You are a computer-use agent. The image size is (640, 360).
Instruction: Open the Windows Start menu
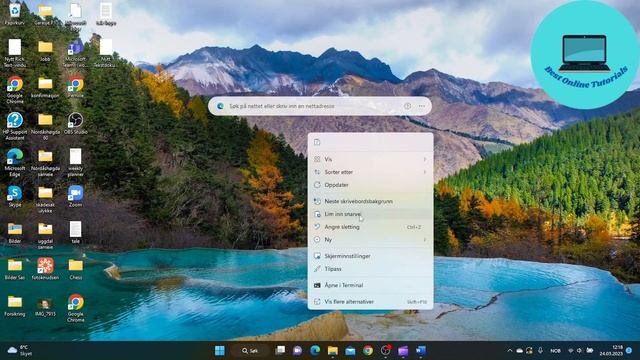point(220,351)
